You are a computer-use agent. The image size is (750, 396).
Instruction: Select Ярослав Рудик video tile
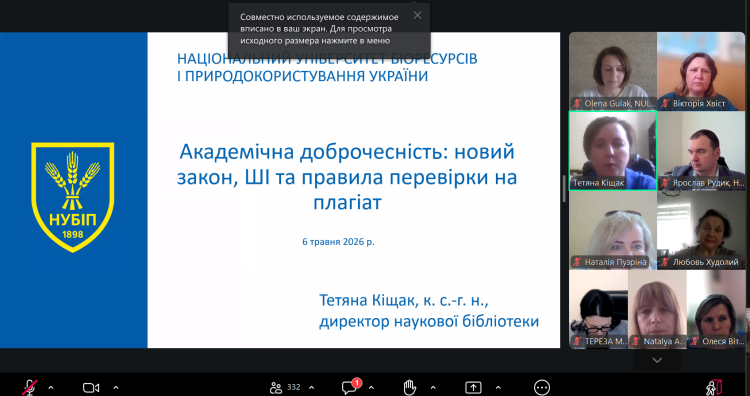coord(701,151)
